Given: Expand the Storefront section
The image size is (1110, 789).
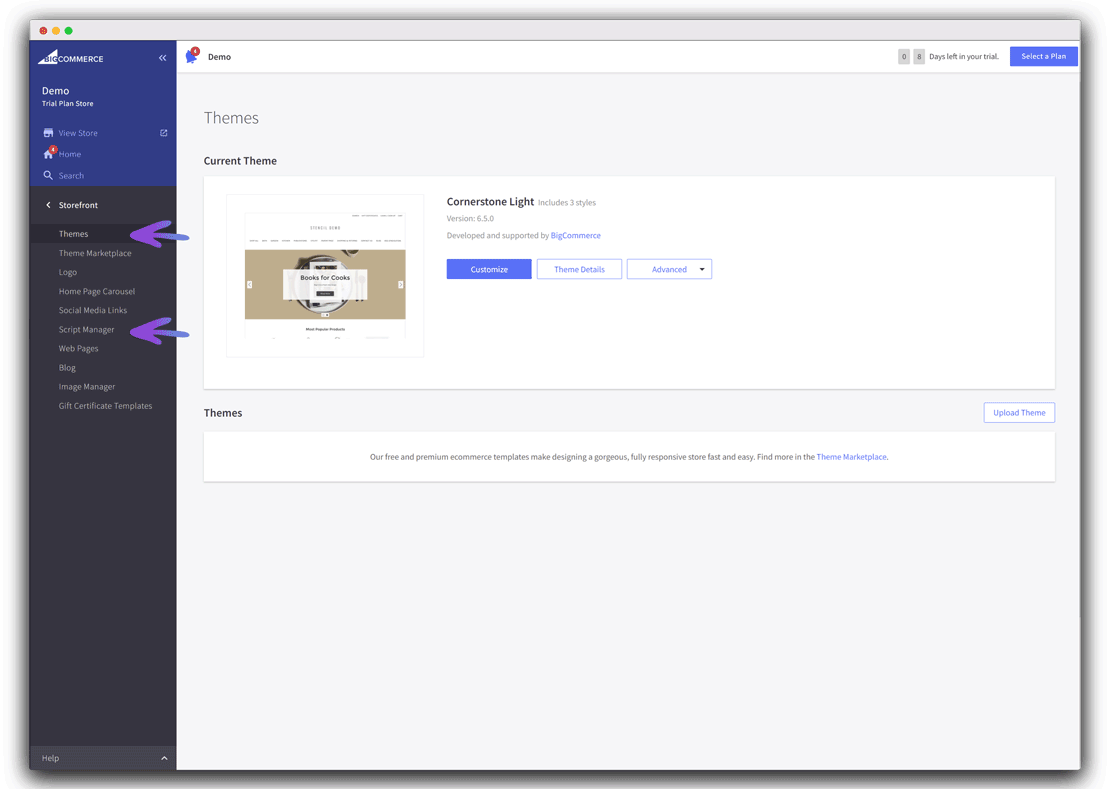Looking at the screenshot, I should coord(77,204).
